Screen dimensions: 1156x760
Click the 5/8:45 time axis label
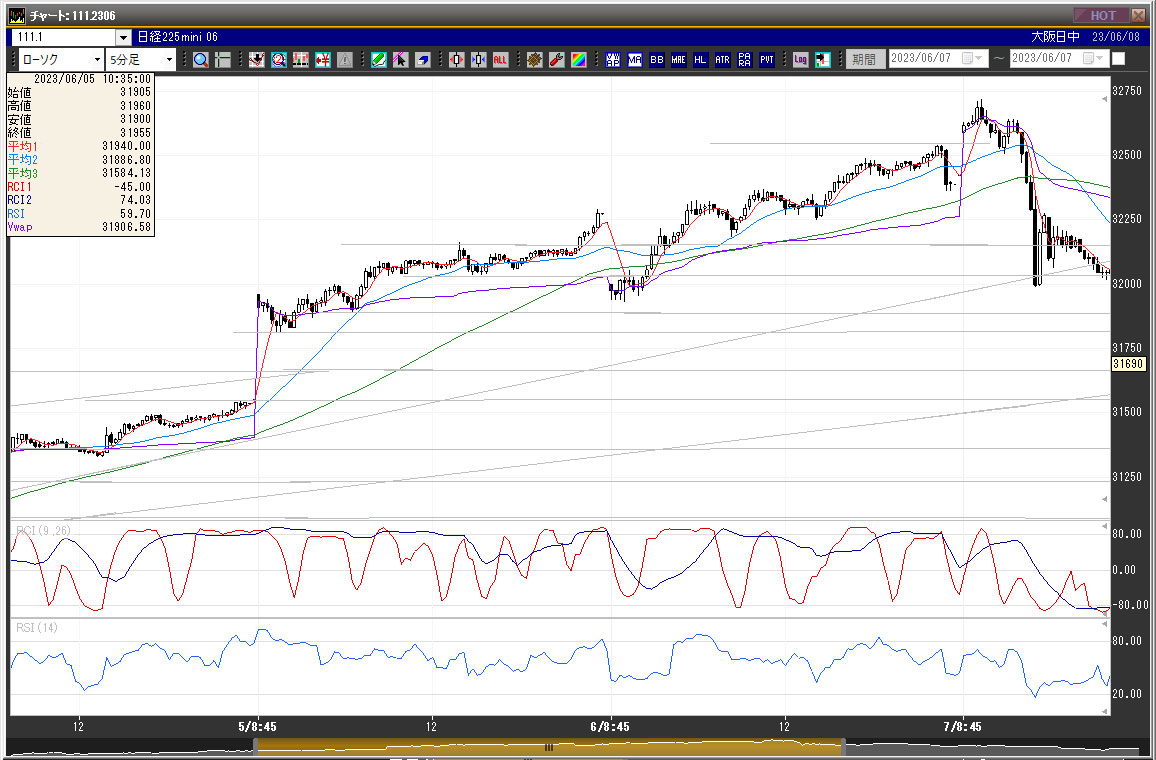[x=257, y=727]
